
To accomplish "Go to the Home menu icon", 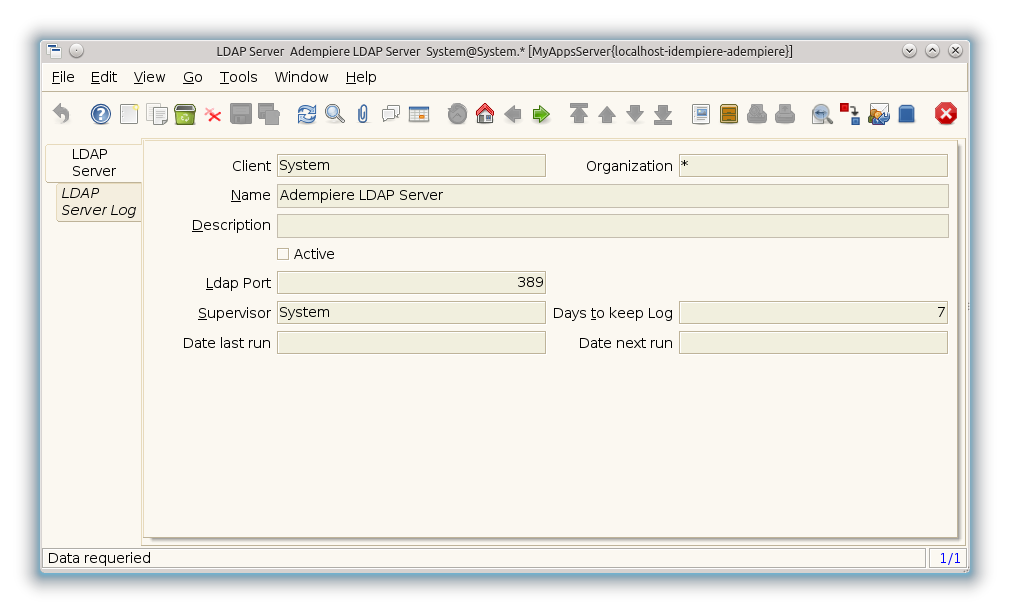I will click(x=485, y=114).
